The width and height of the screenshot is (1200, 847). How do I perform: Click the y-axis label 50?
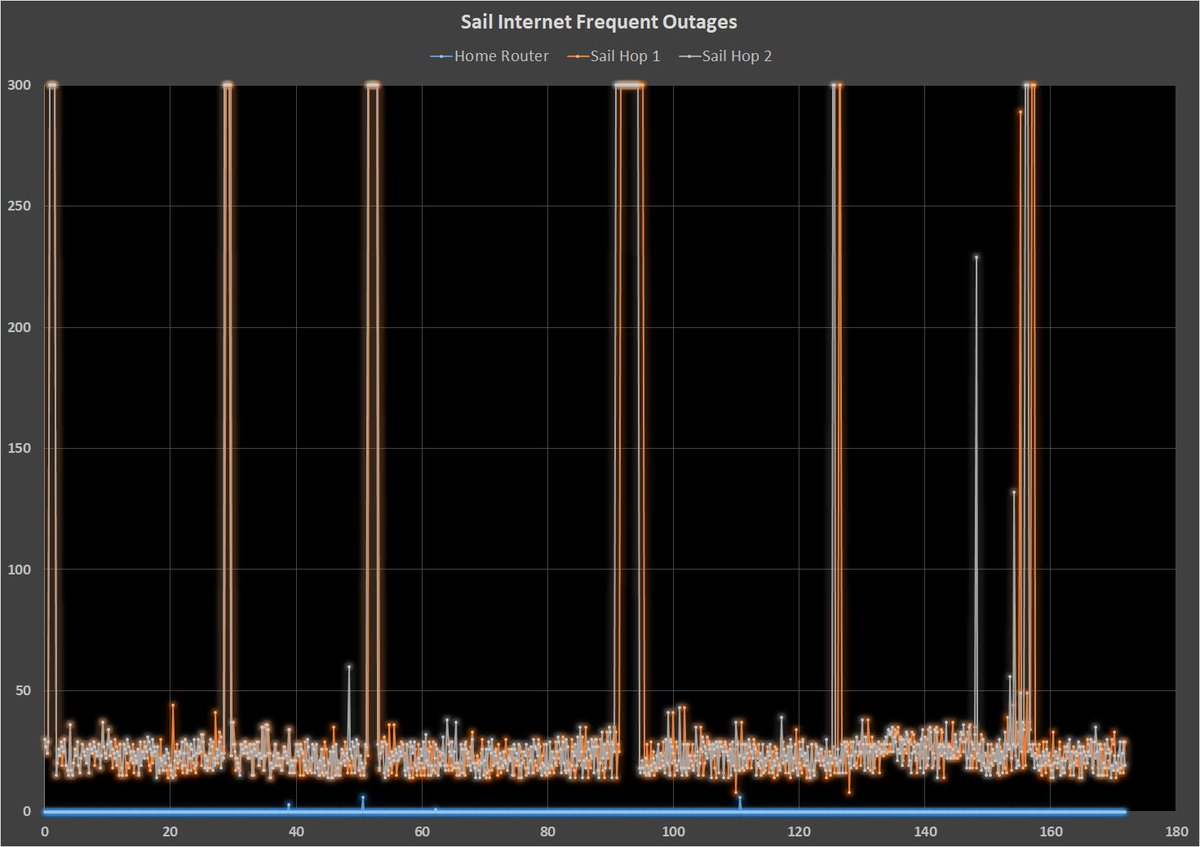tap(24, 690)
